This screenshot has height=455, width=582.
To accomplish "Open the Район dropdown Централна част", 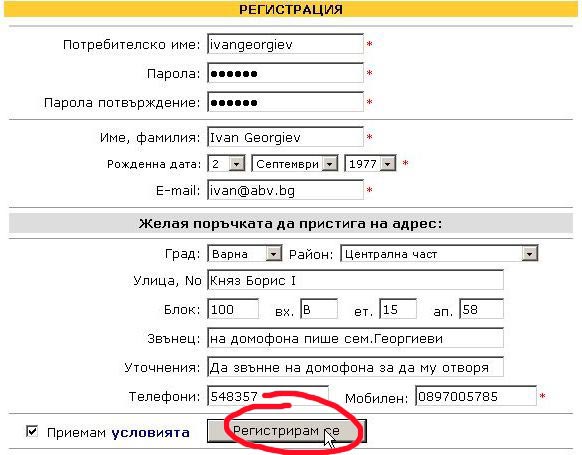I will [x=439, y=254].
